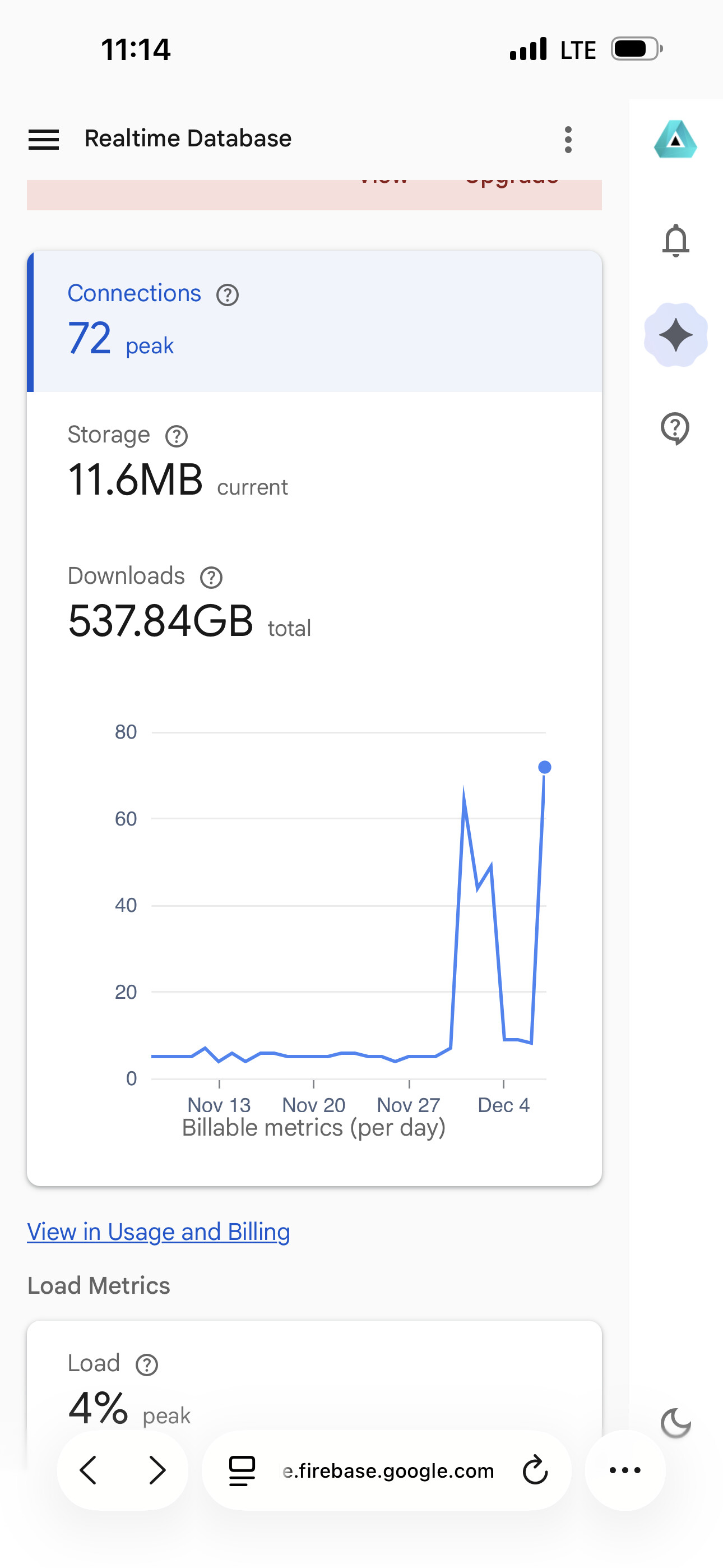723x1568 pixels.
Task: Open the help chat icon
Action: tap(675, 428)
